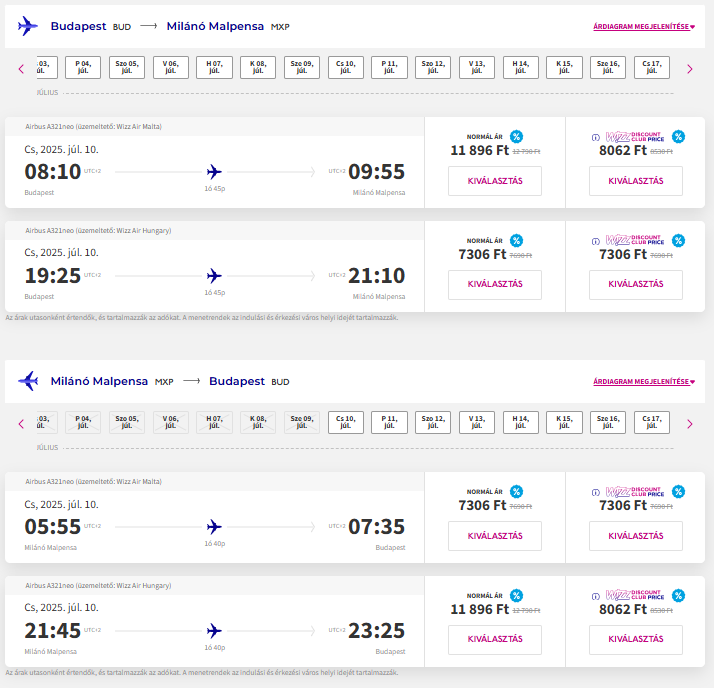Click the previous dates arrow for Milánó–Budapest flights
714x688 pixels.
(x=21, y=423)
